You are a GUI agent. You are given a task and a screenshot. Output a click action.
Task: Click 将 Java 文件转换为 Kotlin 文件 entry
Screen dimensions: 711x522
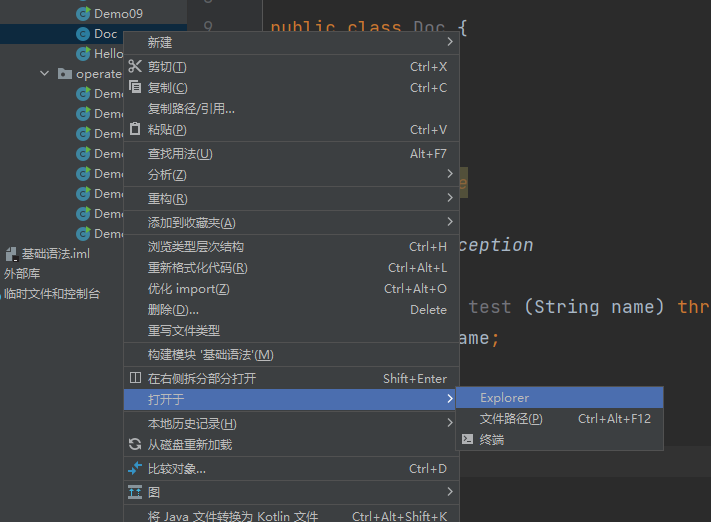(x=291, y=516)
